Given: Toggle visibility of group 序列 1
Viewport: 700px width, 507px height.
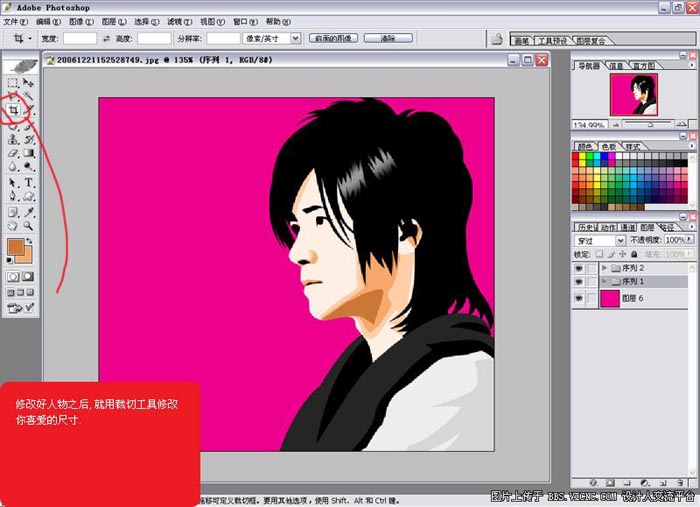Looking at the screenshot, I should tap(579, 282).
